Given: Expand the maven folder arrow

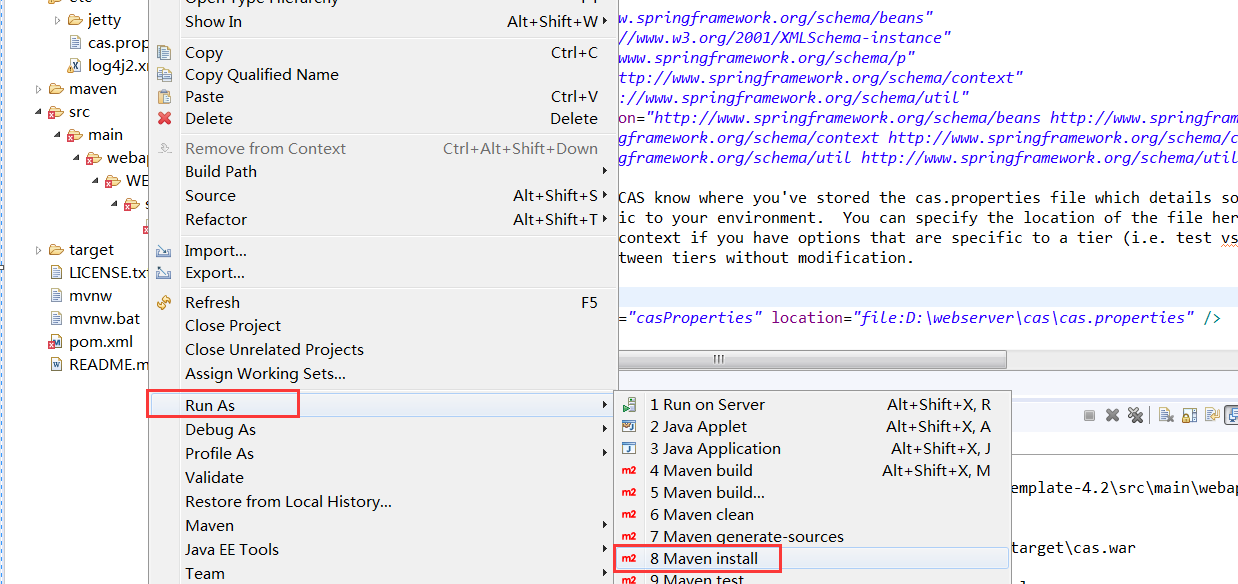Looking at the screenshot, I should [39, 89].
